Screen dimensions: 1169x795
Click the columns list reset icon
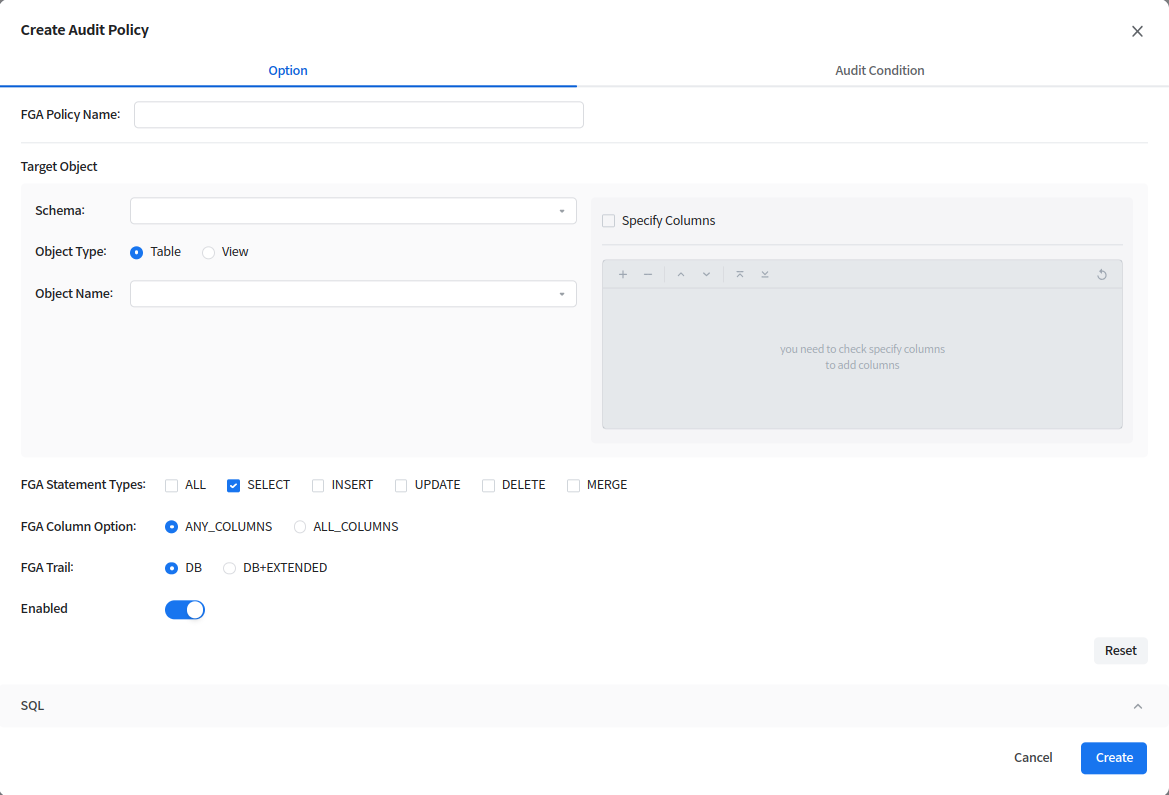(x=1102, y=274)
